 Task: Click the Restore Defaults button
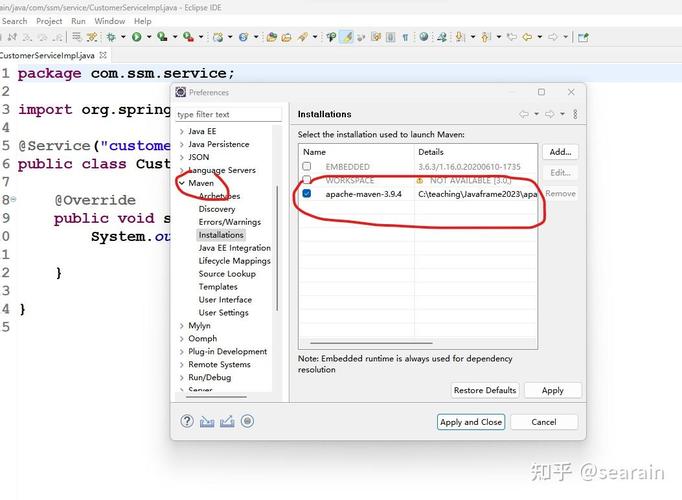485,390
